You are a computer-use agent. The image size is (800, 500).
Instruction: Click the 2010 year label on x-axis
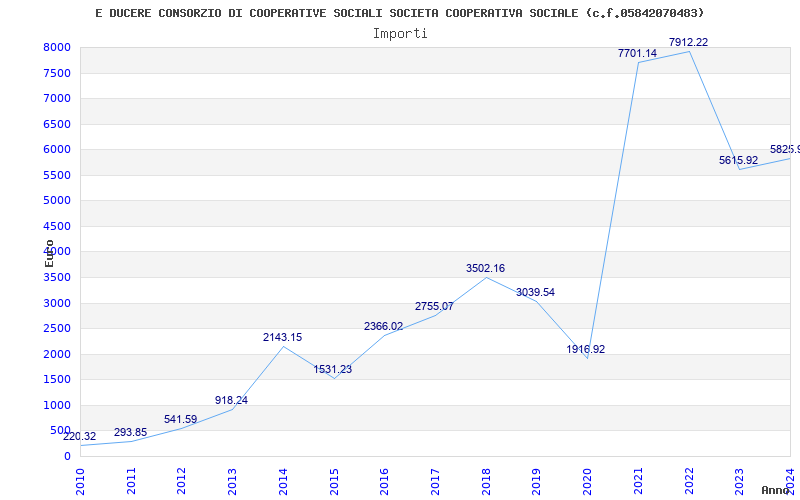pos(80,480)
